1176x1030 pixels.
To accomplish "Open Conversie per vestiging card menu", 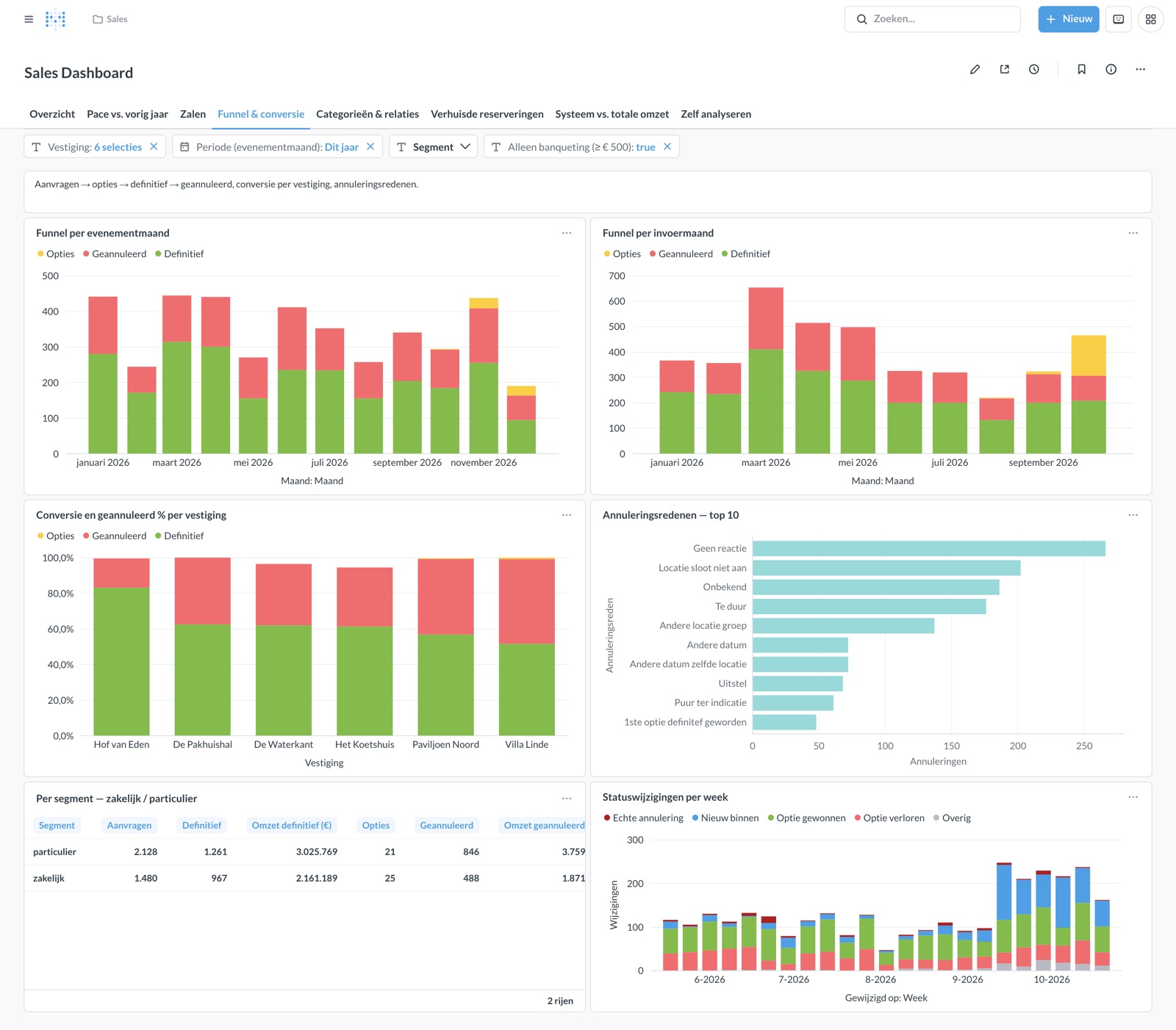I will (567, 515).
